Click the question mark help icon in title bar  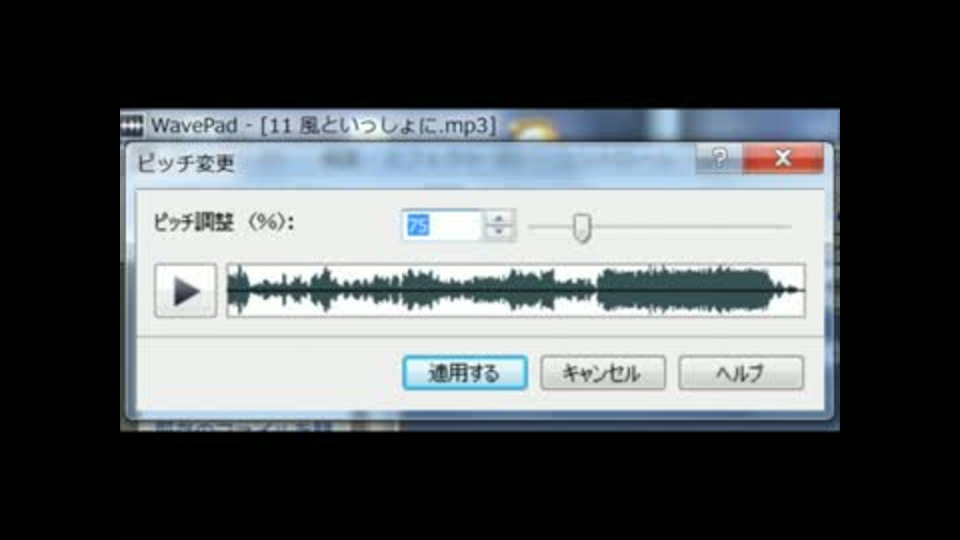pos(719,159)
